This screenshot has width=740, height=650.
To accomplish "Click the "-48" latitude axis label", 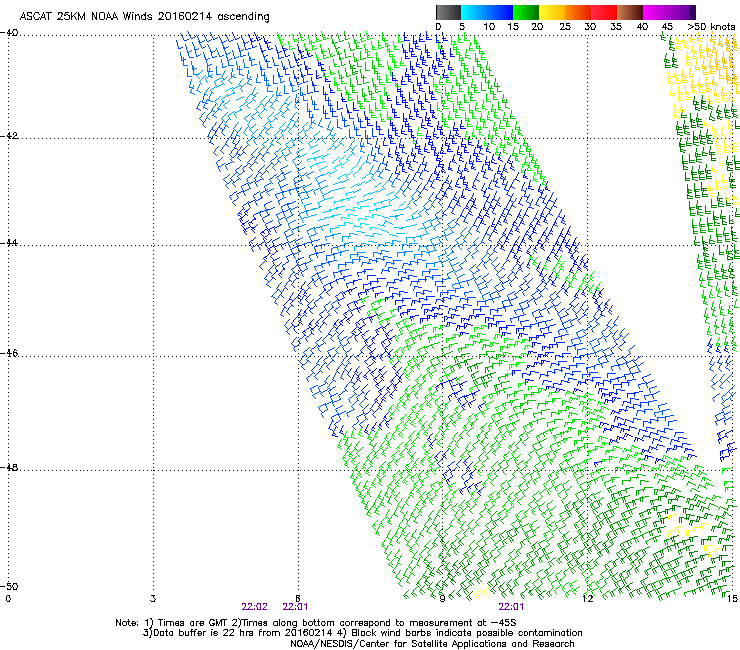I will (9, 467).
